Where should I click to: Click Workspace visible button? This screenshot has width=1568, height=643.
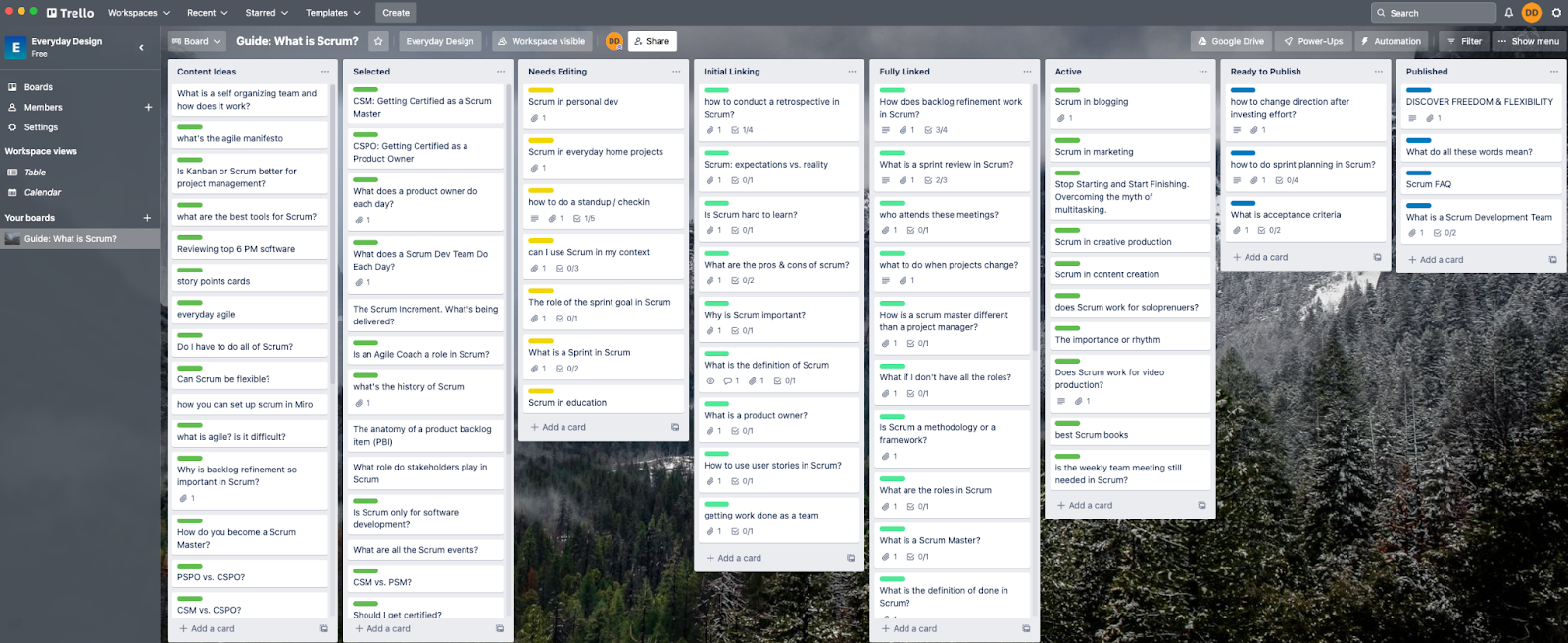click(540, 41)
